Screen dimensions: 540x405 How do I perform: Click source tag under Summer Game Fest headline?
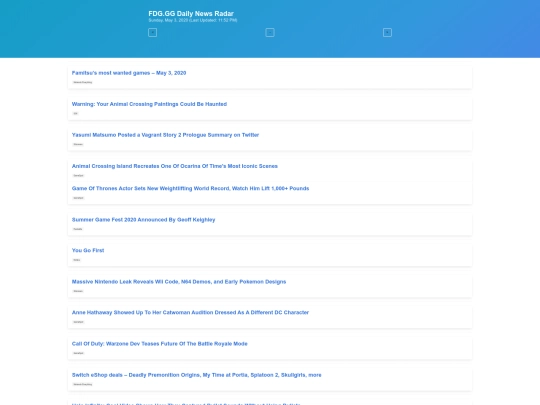click(78, 229)
